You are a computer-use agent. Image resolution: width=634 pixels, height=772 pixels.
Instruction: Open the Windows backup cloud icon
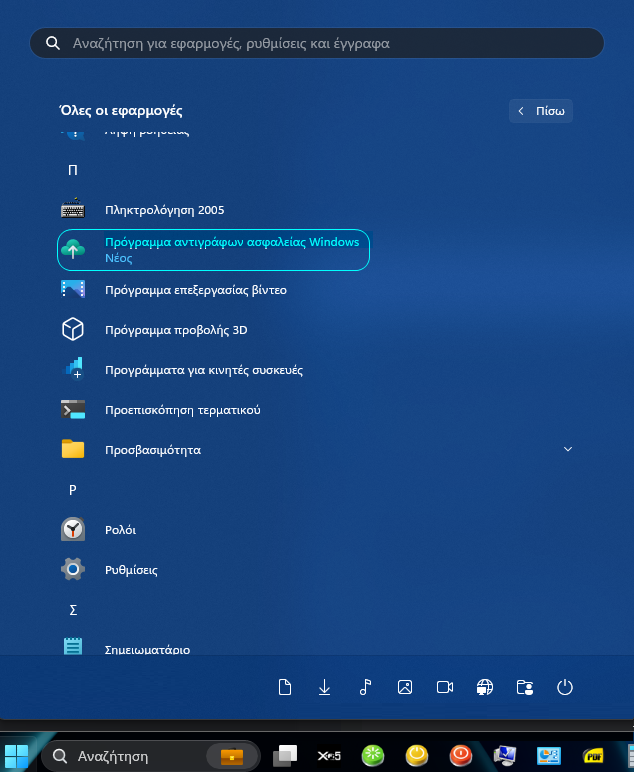73,250
